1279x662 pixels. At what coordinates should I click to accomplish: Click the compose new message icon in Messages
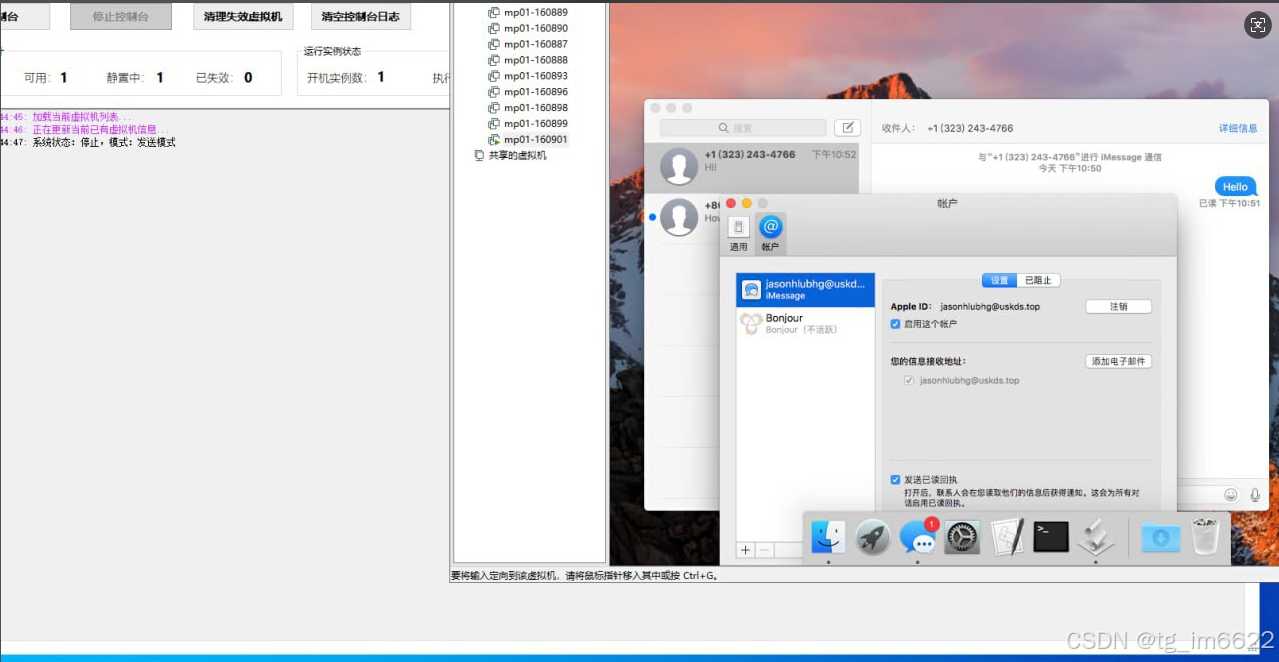[x=847, y=128]
